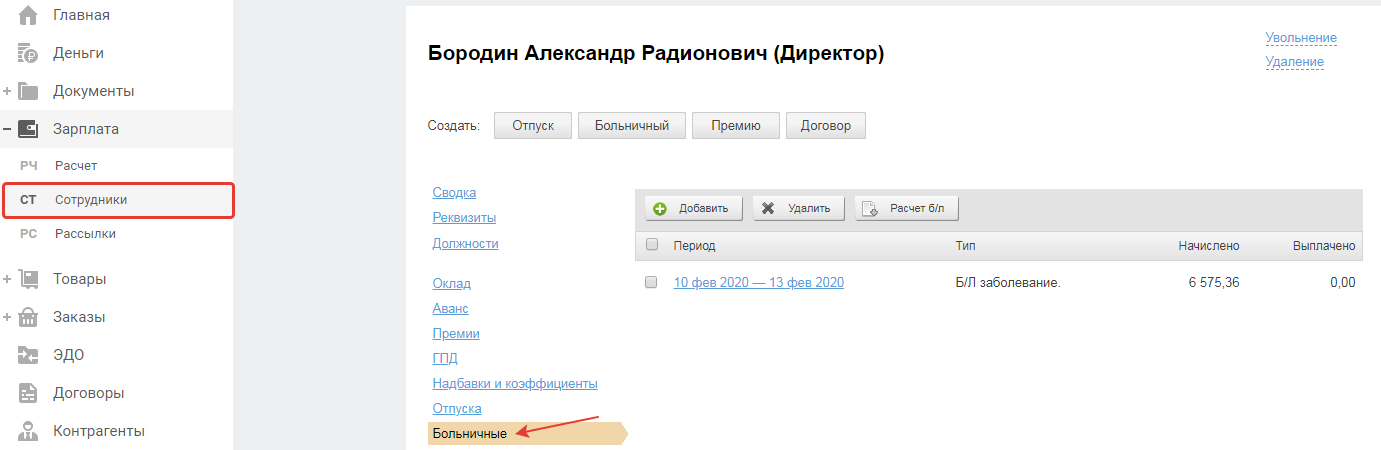Create a new Отпуск
The image size is (1381, 450).
533,126
